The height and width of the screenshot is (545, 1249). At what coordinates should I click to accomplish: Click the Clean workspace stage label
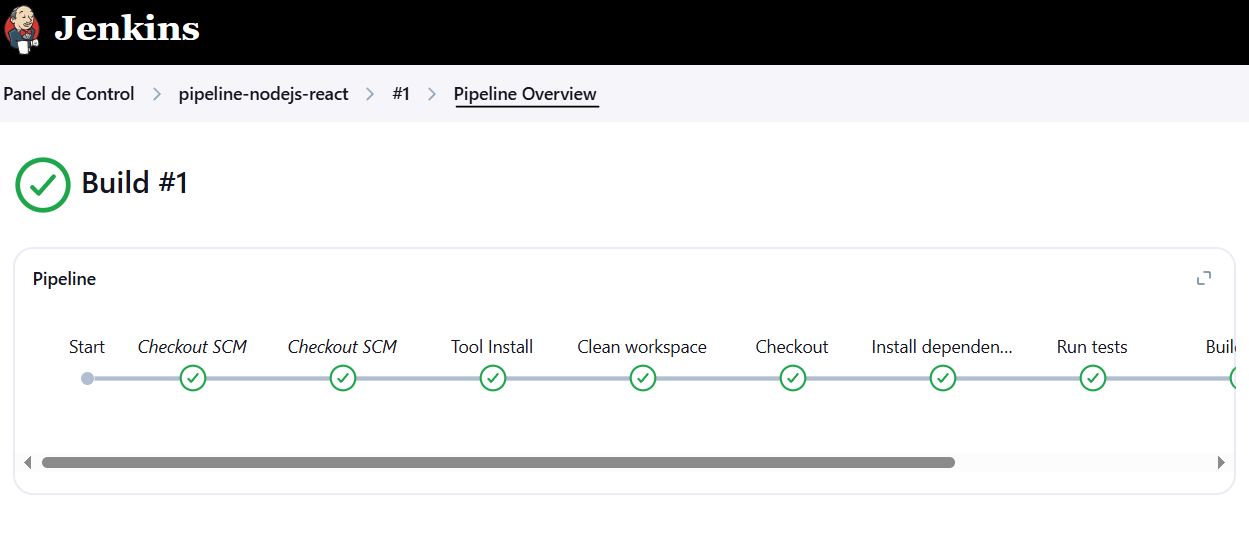click(642, 347)
